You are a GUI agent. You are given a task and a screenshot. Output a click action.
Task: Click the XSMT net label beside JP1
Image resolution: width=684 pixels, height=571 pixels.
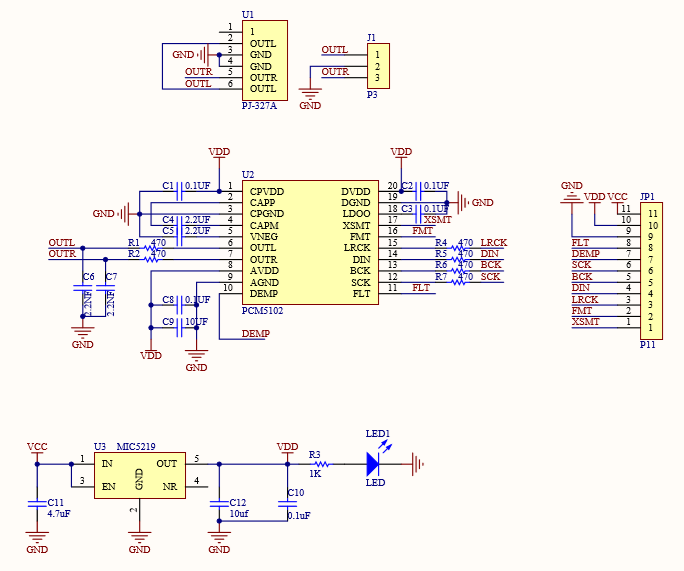(x=585, y=322)
